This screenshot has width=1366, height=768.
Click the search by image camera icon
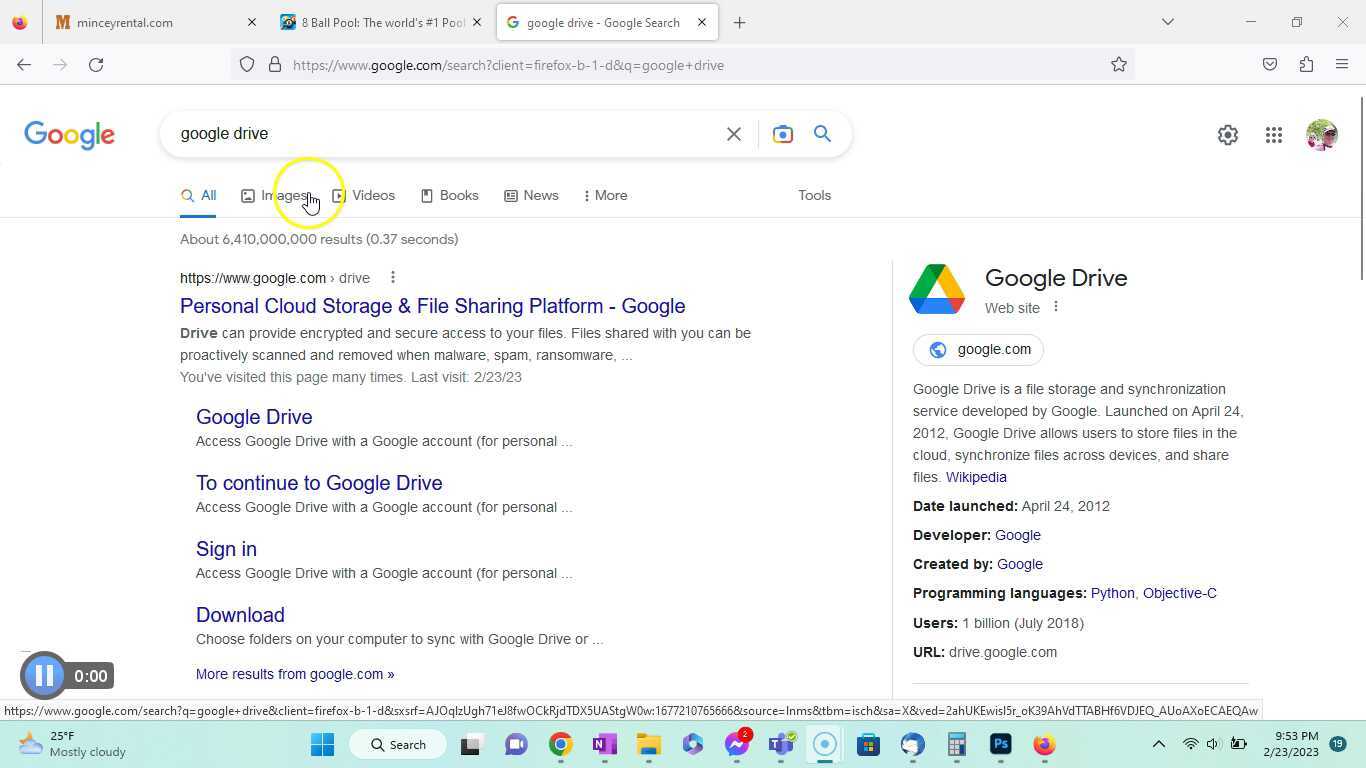(783, 133)
